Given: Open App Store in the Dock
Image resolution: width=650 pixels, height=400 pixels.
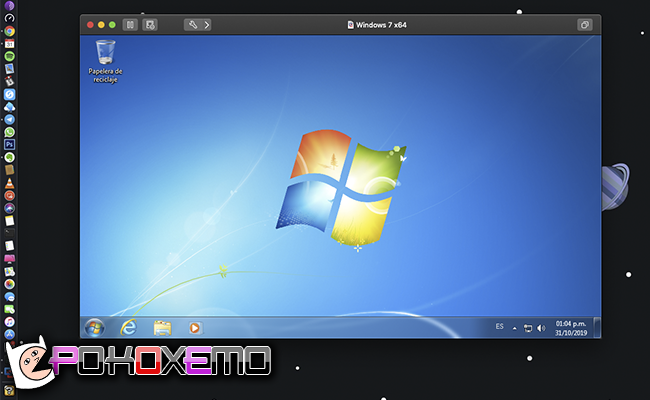Looking at the screenshot, I should coord(10,334).
